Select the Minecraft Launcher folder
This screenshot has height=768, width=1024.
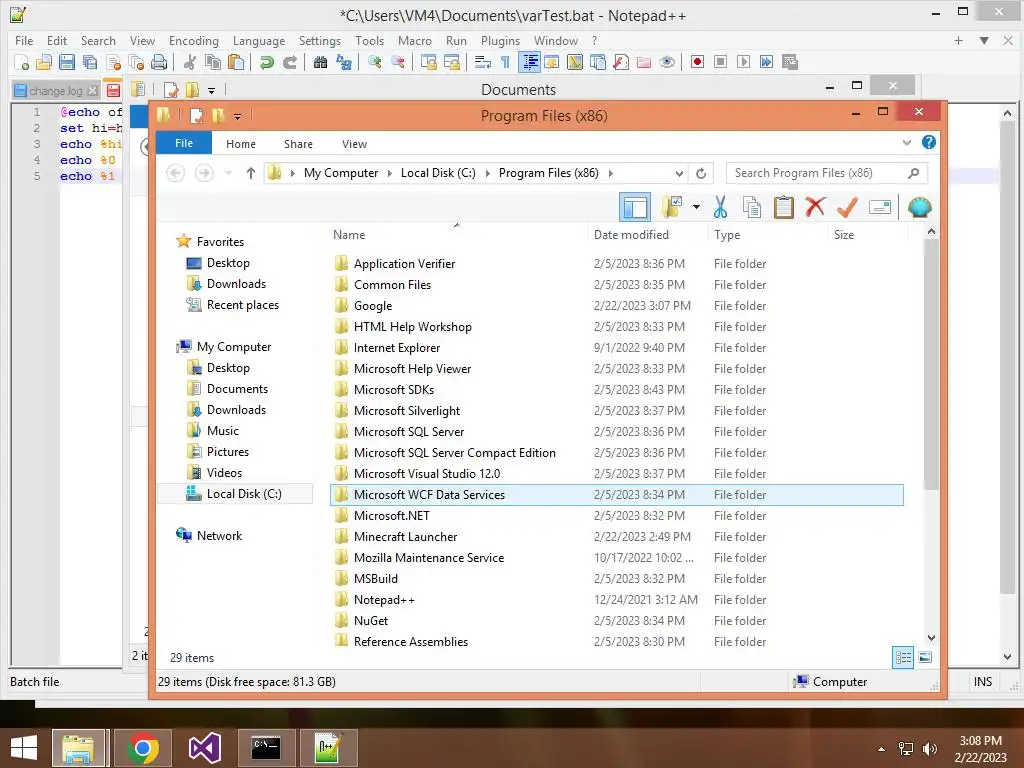(x=617, y=537)
